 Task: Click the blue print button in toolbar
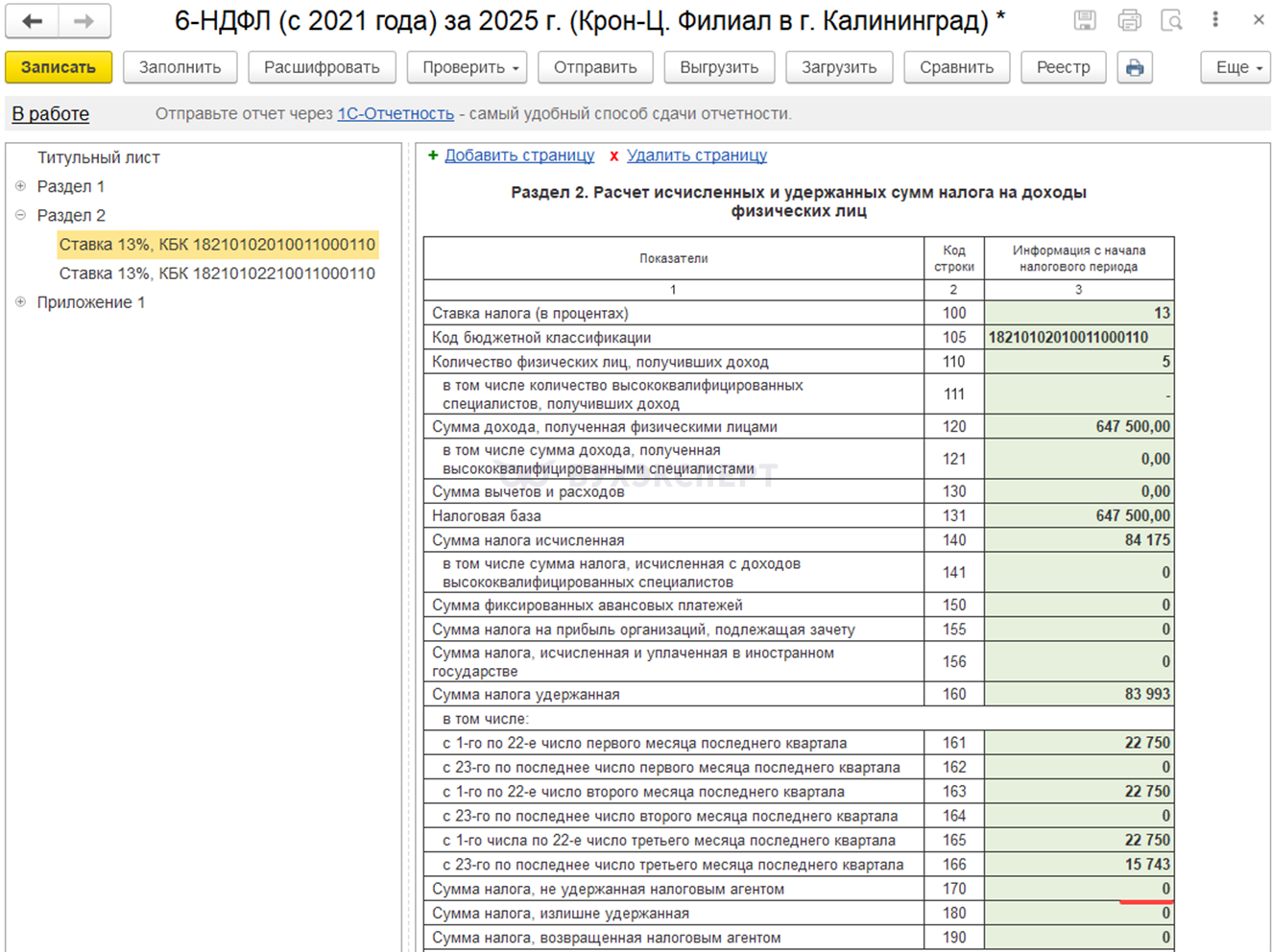pos(1135,67)
